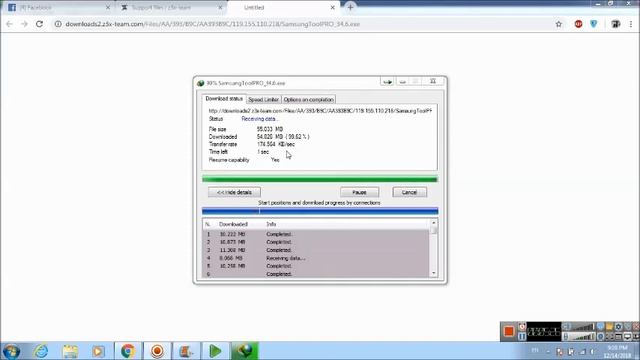
Task: Click the Info column header
Action: coord(271,224)
